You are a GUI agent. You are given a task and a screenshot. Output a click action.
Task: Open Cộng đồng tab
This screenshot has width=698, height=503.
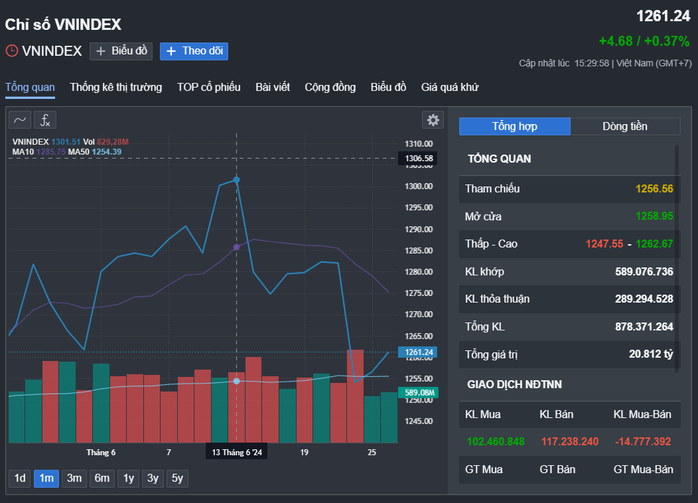coord(330,87)
